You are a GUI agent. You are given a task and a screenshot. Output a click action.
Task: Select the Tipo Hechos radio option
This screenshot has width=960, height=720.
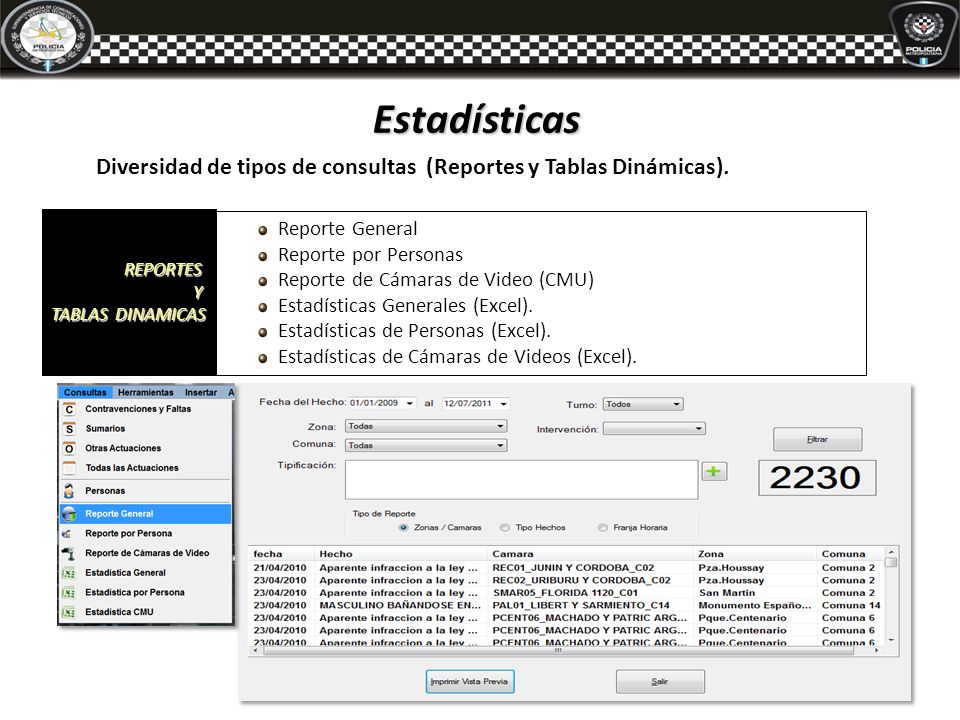(504, 528)
